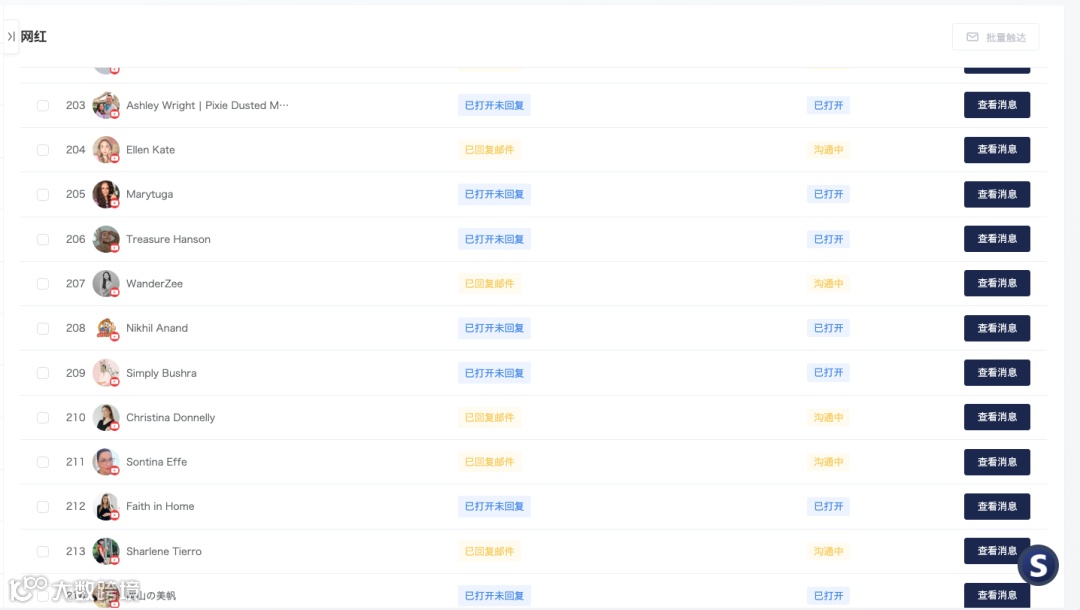Click the name Faith in Home
Image resolution: width=1080 pixels, height=610 pixels.
click(160, 506)
